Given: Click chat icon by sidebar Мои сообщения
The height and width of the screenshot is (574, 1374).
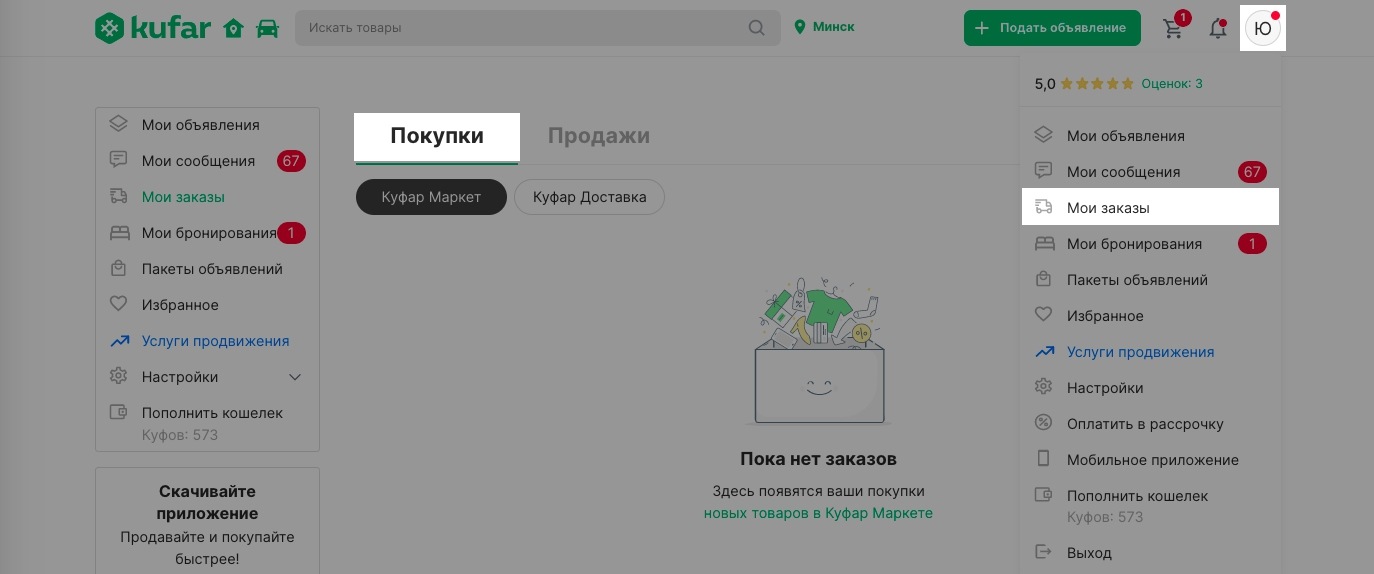Looking at the screenshot, I should click(119, 160).
